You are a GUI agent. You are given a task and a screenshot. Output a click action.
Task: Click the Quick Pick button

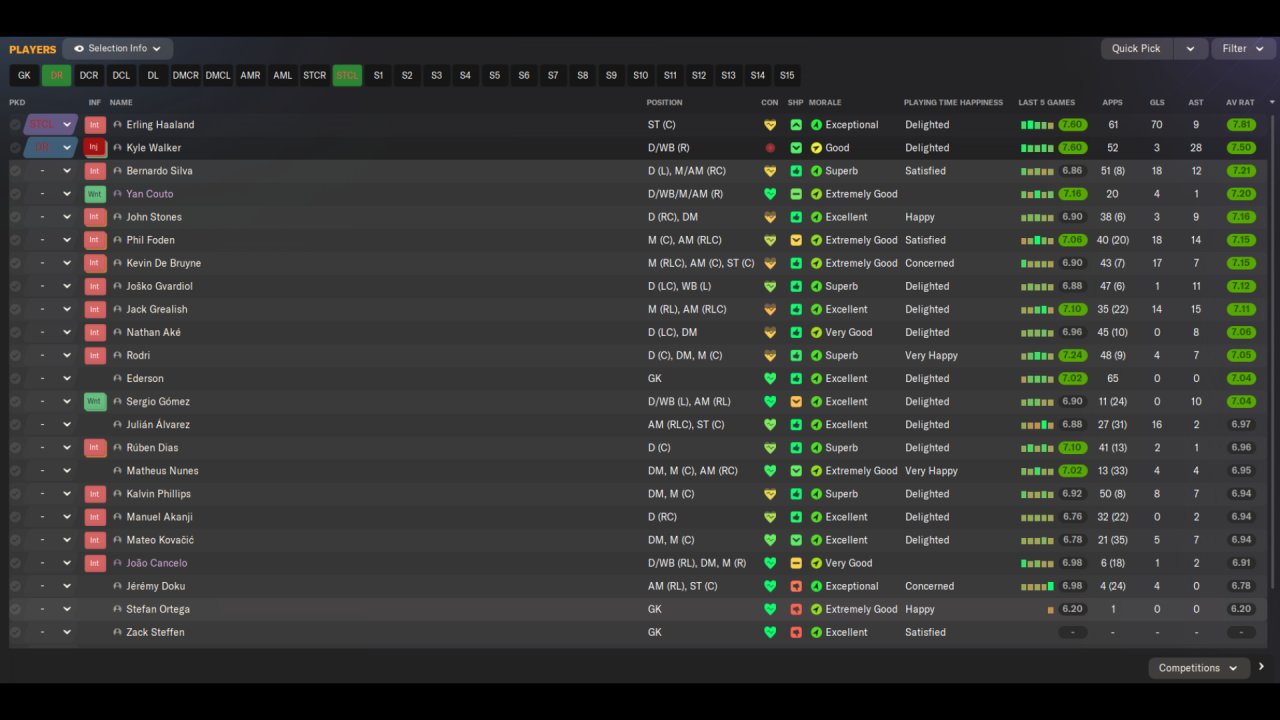coord(1137,48)
